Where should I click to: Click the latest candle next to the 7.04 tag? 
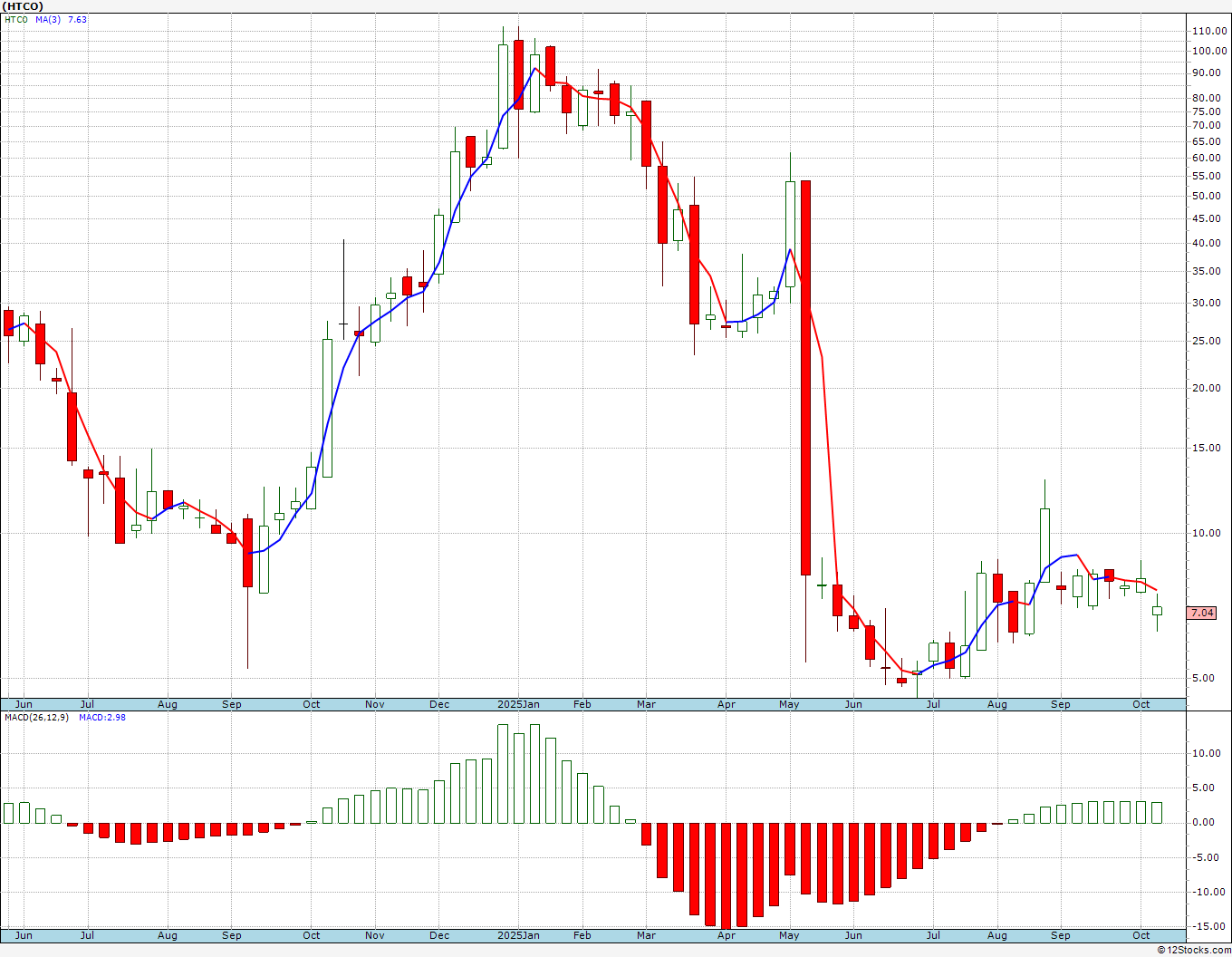tap(1157, 611)
